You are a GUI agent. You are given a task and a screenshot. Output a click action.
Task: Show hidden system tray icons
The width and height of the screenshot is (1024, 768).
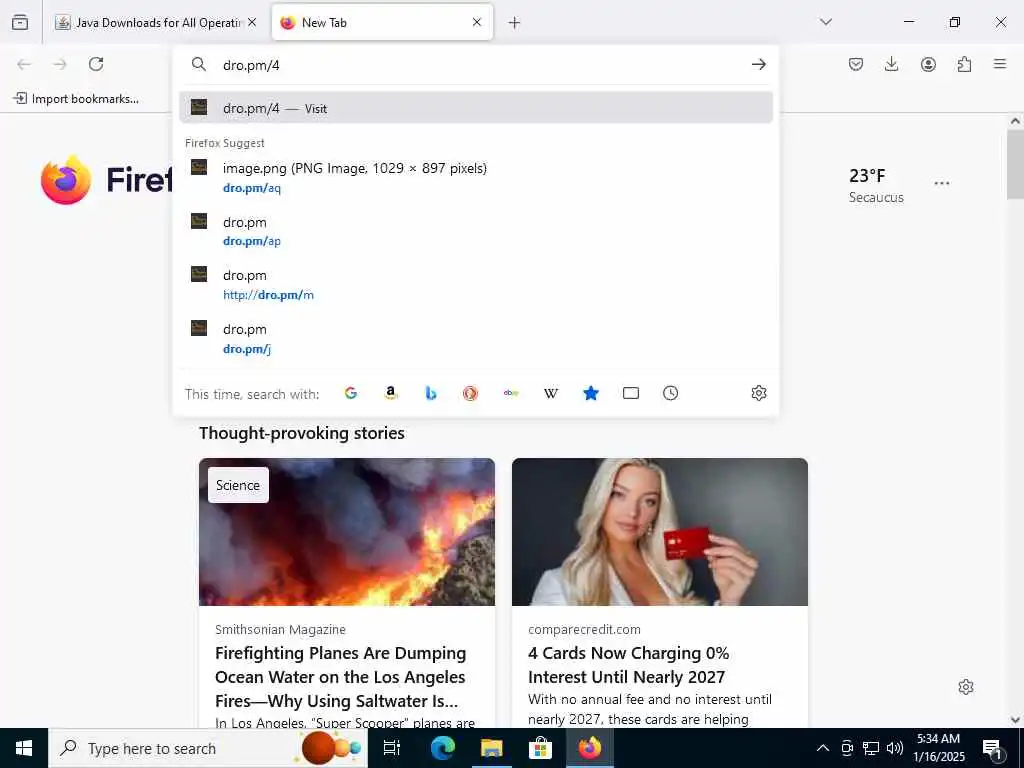823,748
